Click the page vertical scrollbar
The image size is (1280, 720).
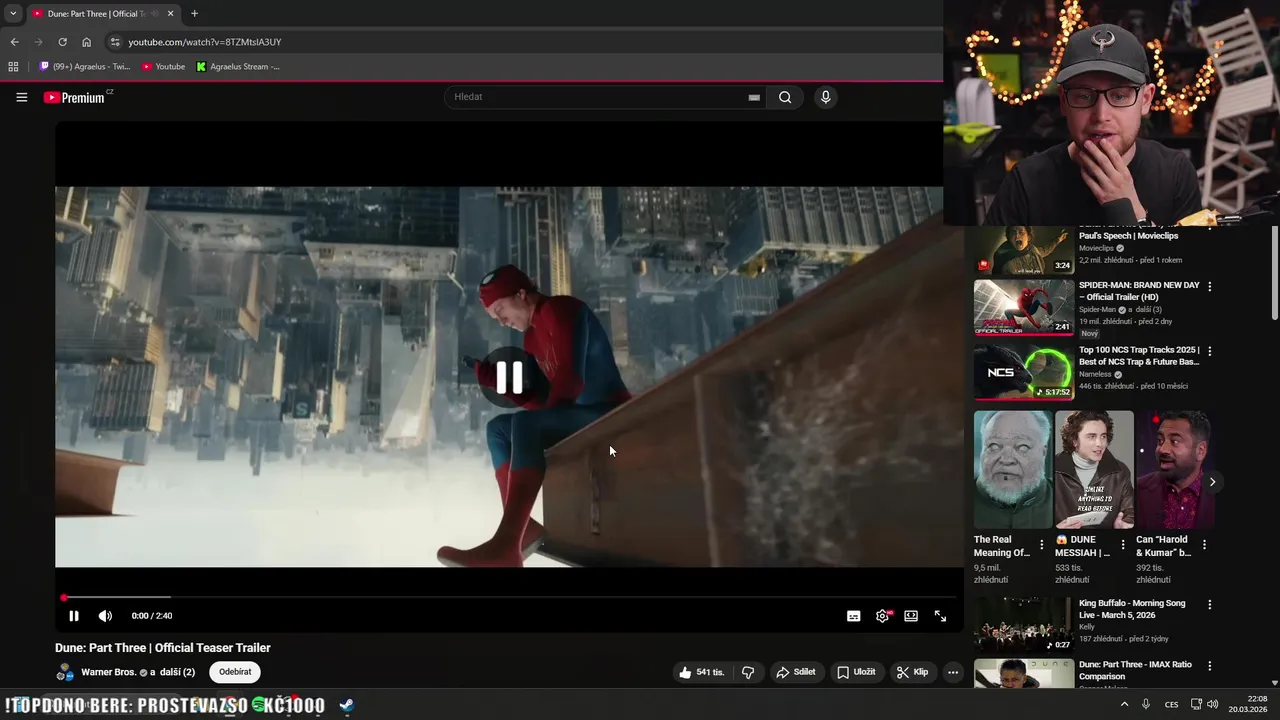click(1275, 273)
